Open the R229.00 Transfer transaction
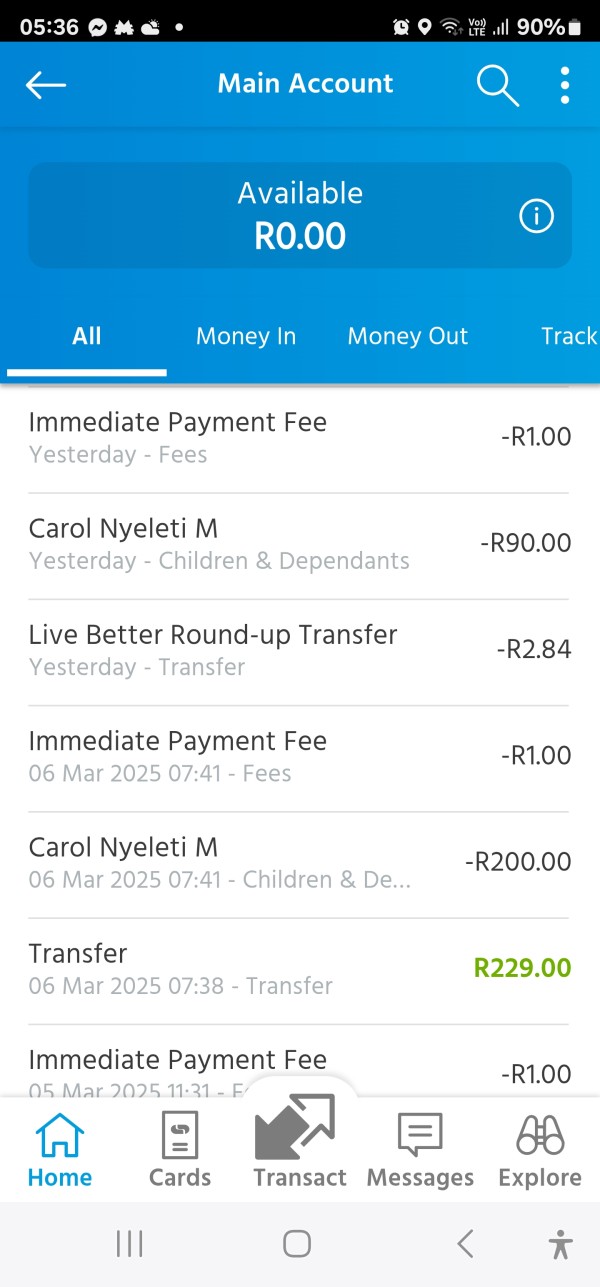Viewport: 600px width, 1287px height. (299, 970)
